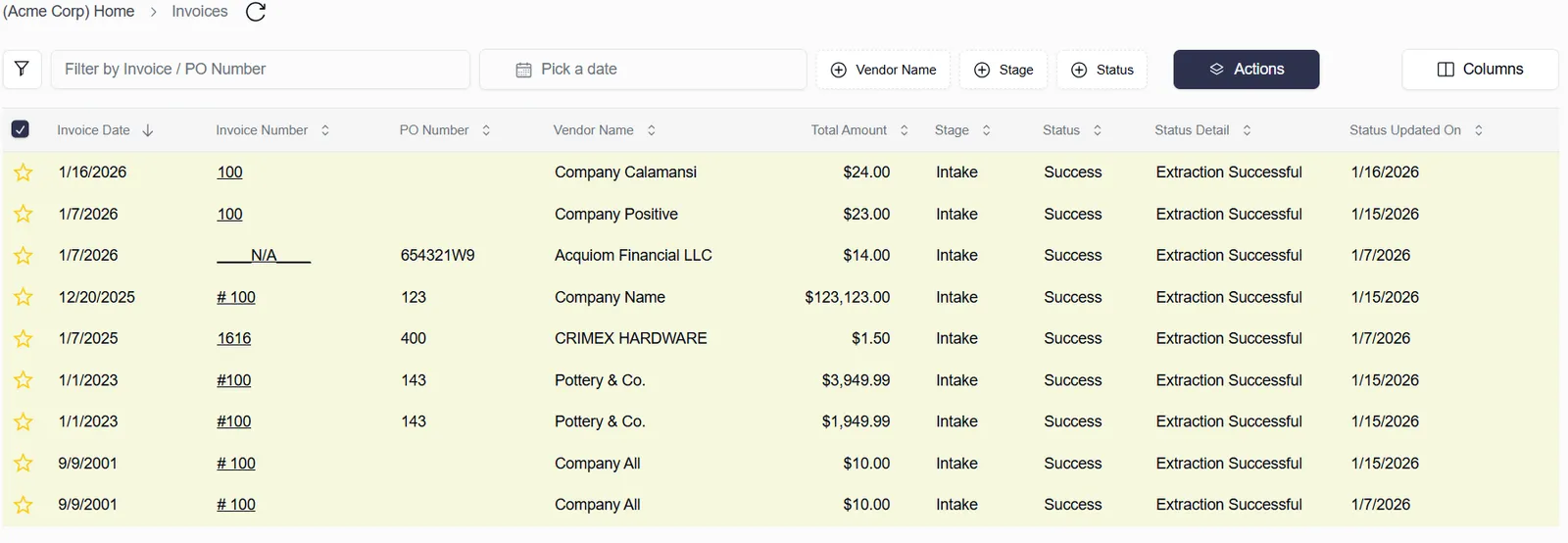Open invoice #100 in $3,949.99 row

point(234,380)
